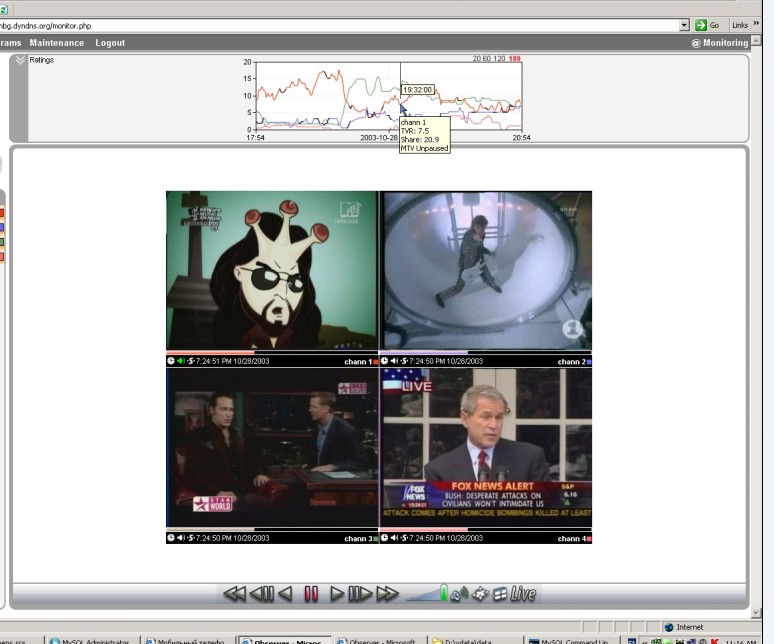Toggle the green speaker on chann 1
This screenshot has width=774, height=644.
tap(181, 361)
